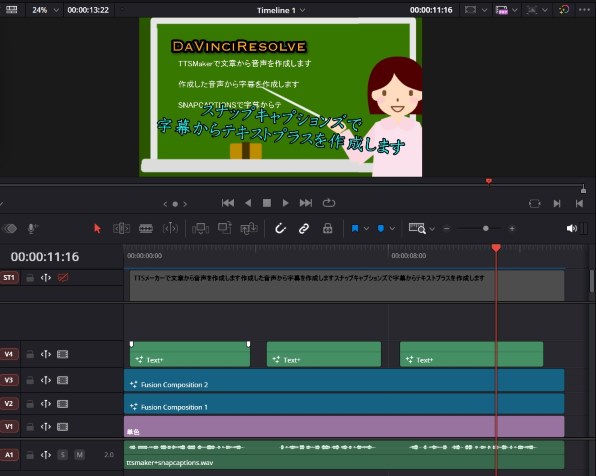Open the viewer zoom 24% dropdown
This screenshot has height=476, width=596.
[45, 10]
